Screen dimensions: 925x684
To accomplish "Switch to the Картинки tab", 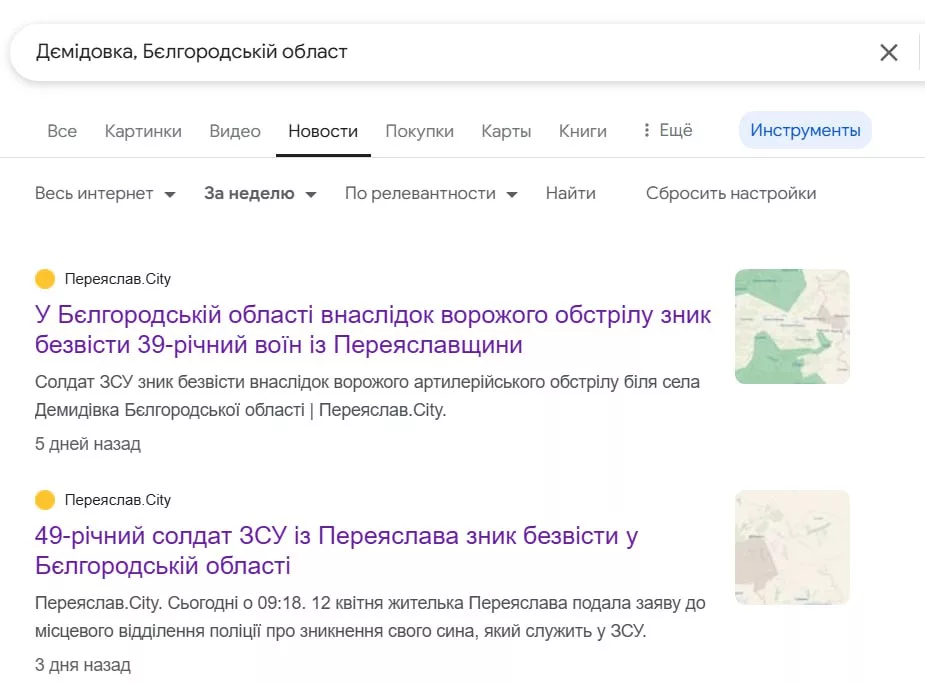I will point(143,130).
